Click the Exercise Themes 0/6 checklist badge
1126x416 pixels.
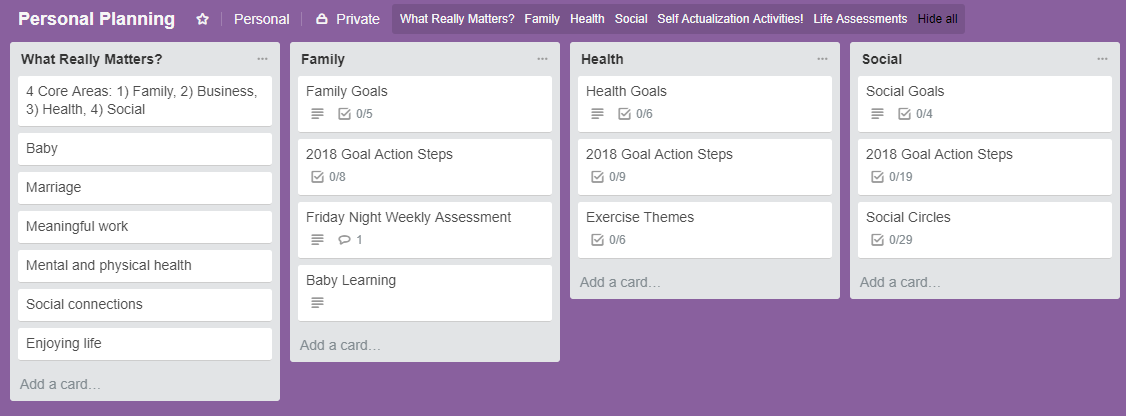point(635,240)
